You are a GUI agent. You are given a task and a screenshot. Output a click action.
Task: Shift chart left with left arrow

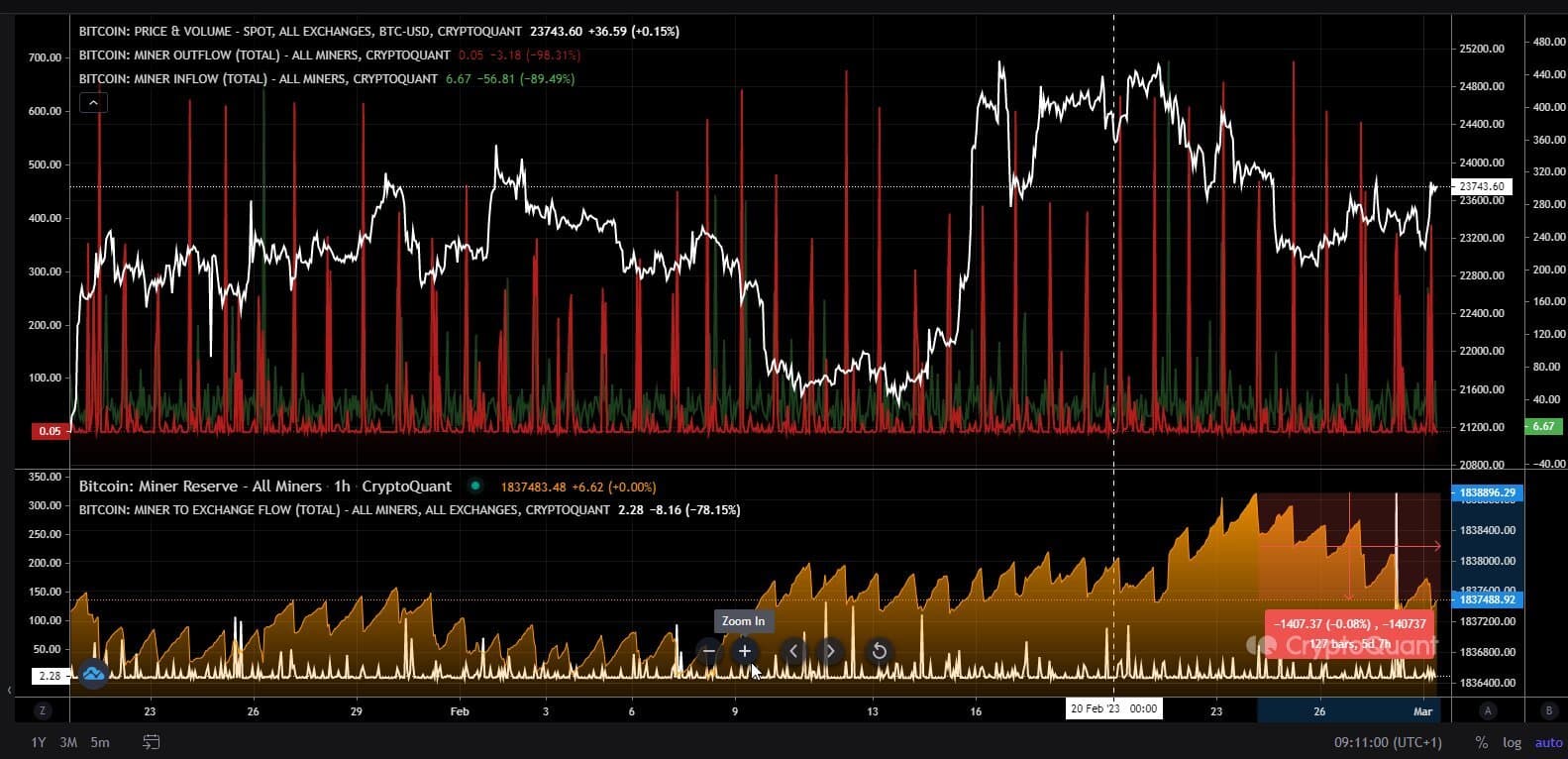(793, 651)
